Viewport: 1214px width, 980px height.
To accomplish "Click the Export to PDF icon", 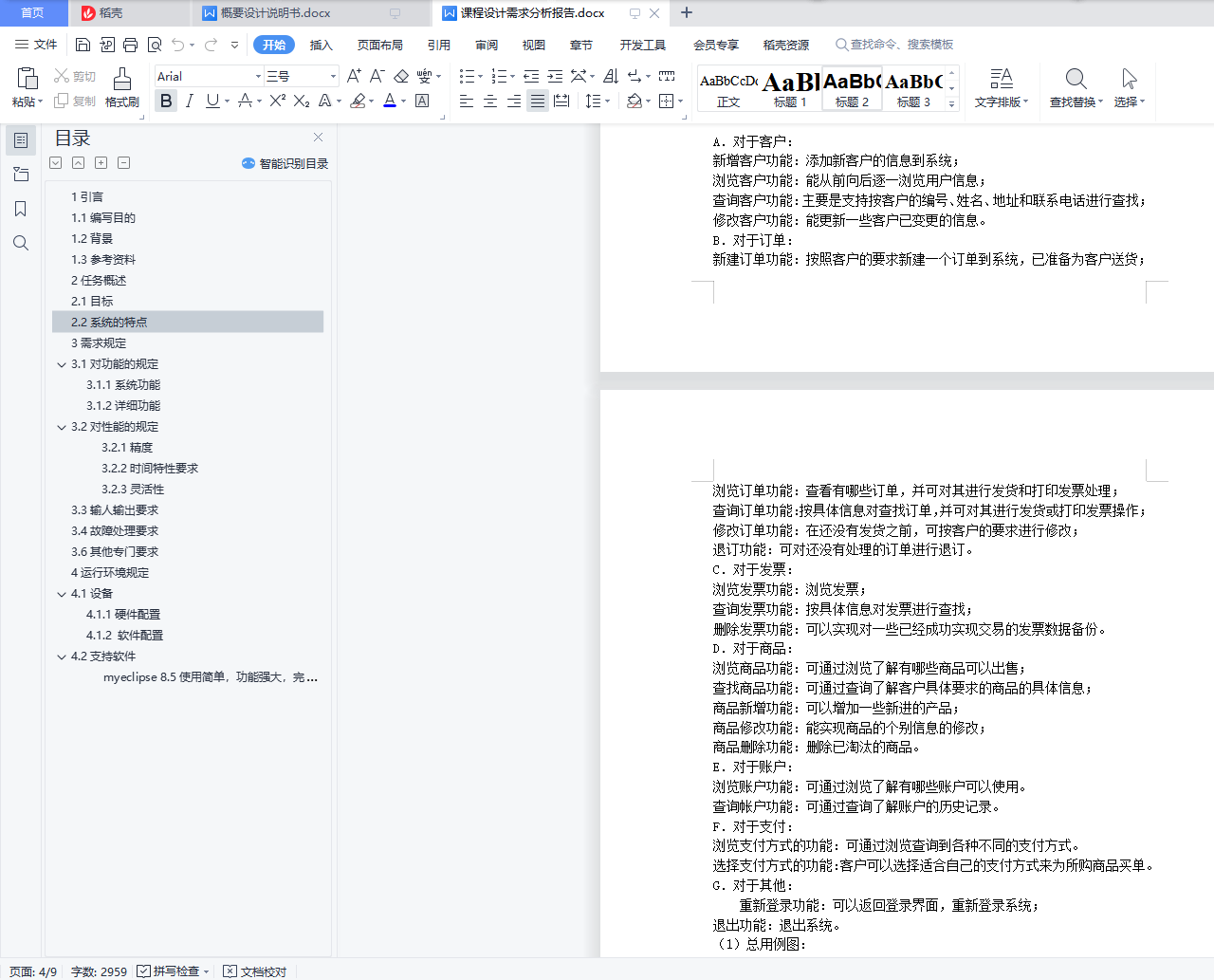I will (107, 45).
